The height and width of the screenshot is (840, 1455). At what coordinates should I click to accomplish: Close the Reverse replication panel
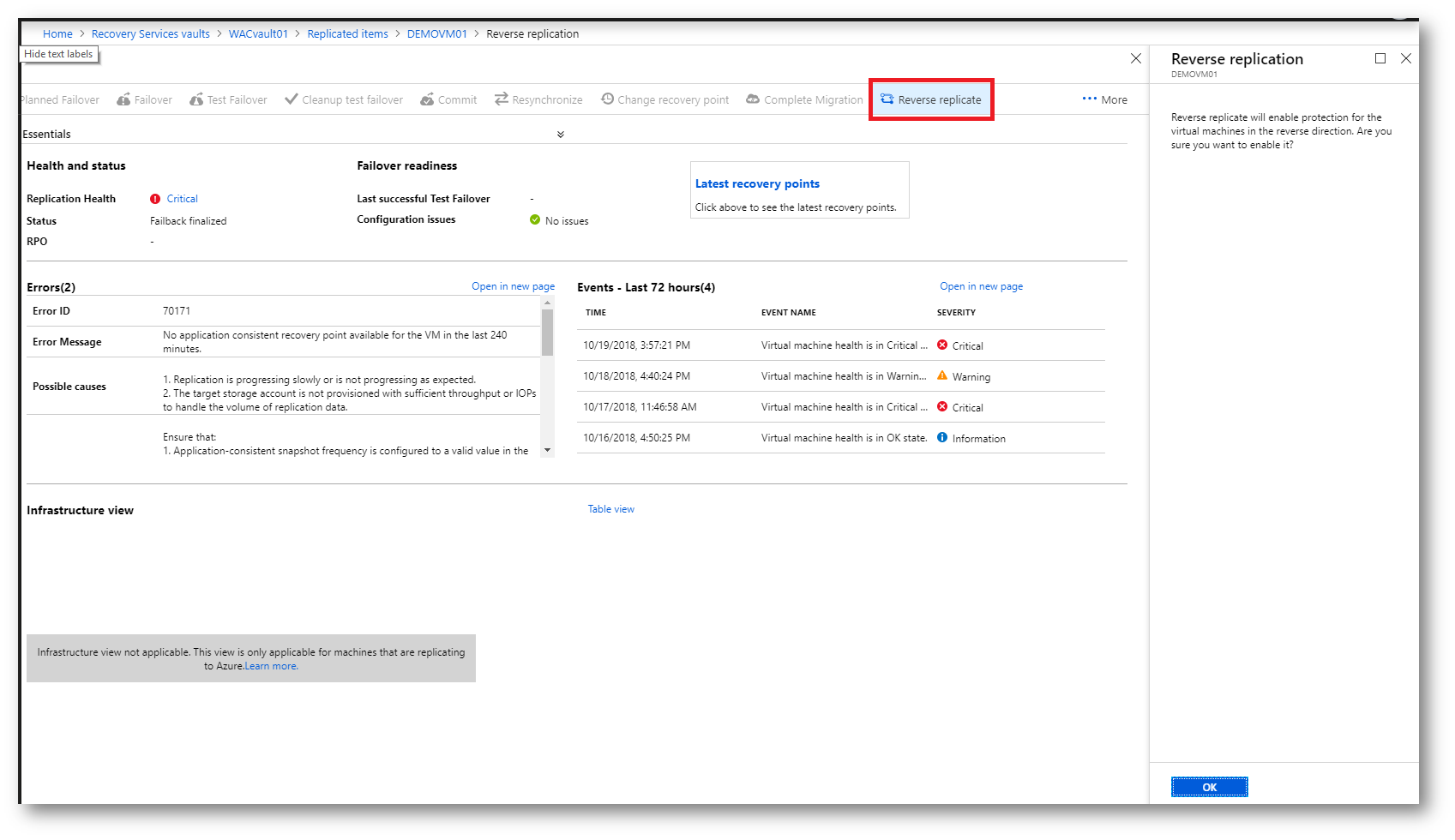[x=1406, y=58]
